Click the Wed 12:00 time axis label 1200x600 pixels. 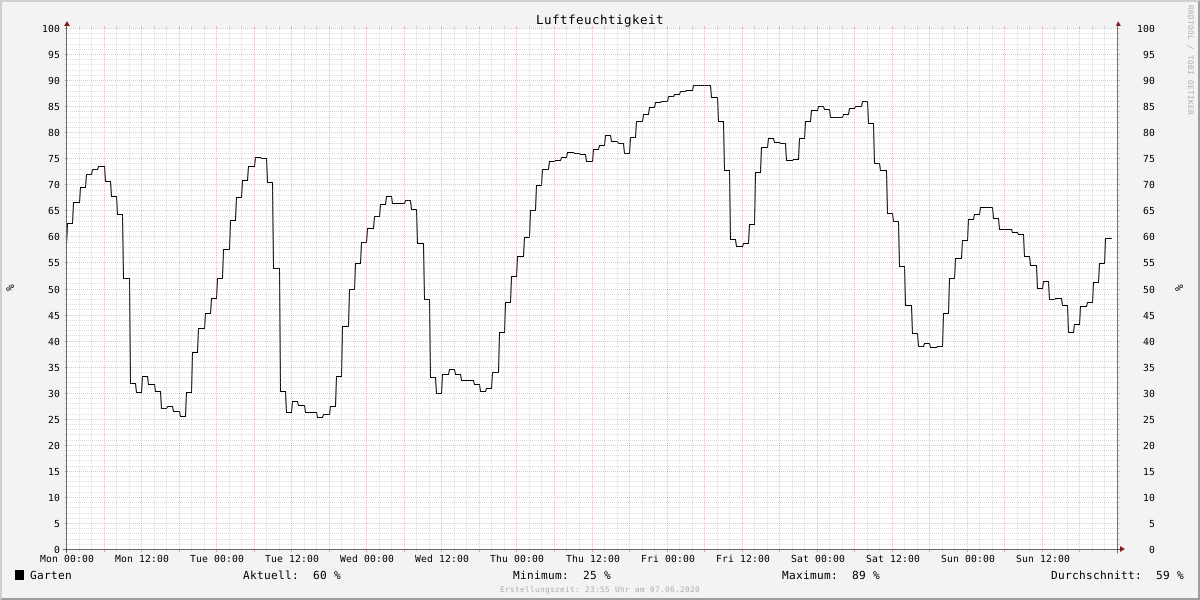tap(442, 559)
